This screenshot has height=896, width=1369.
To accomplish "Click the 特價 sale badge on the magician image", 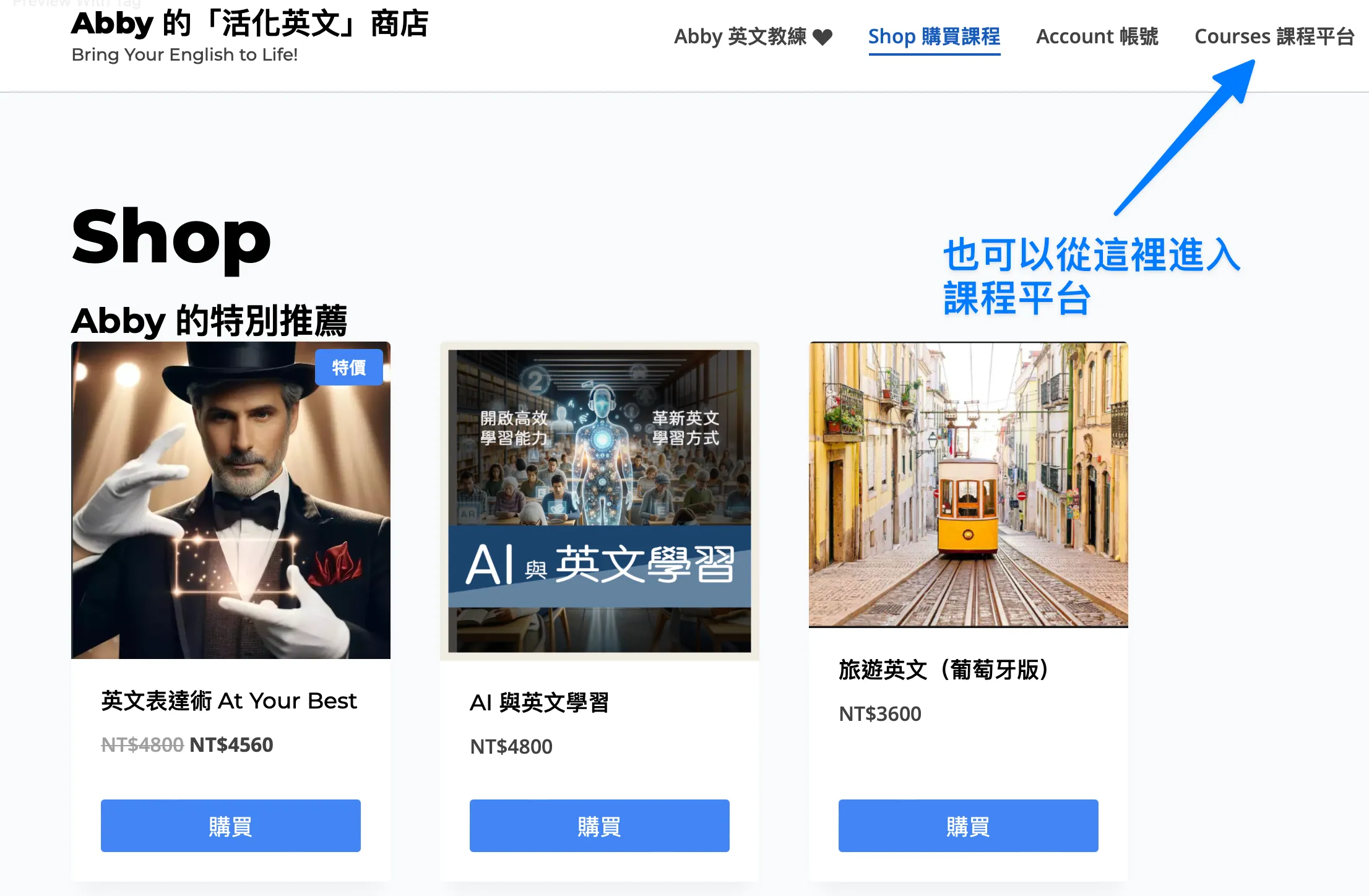I will (x=349, y=368).
